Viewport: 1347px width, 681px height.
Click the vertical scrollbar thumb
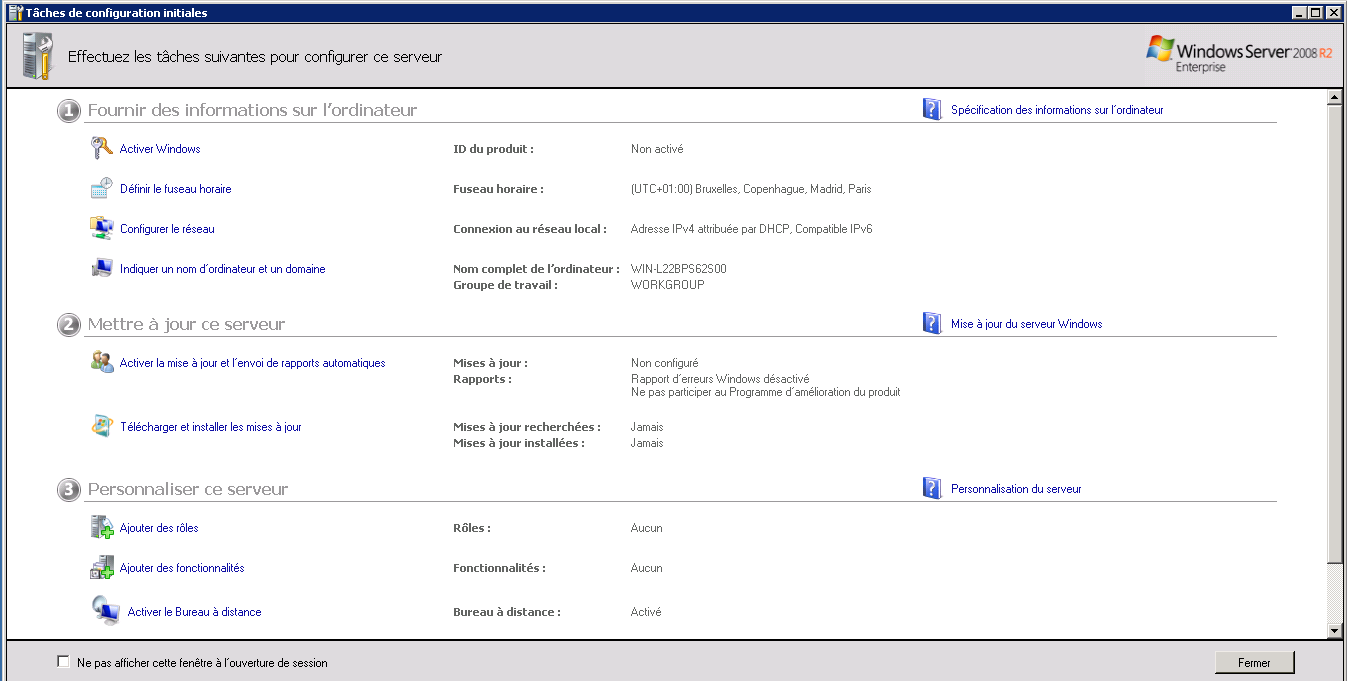point(1334,333)
